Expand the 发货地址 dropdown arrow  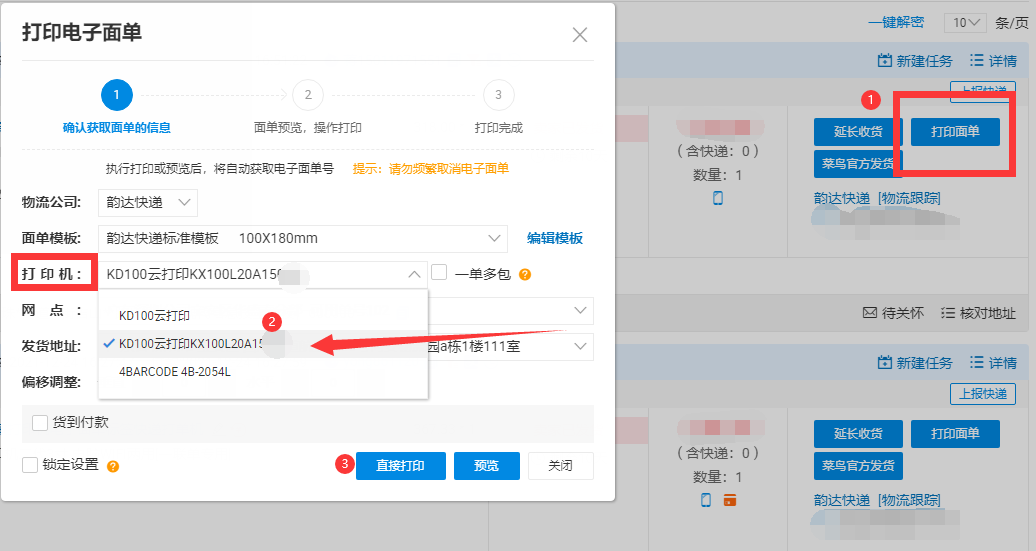point(580,346)
